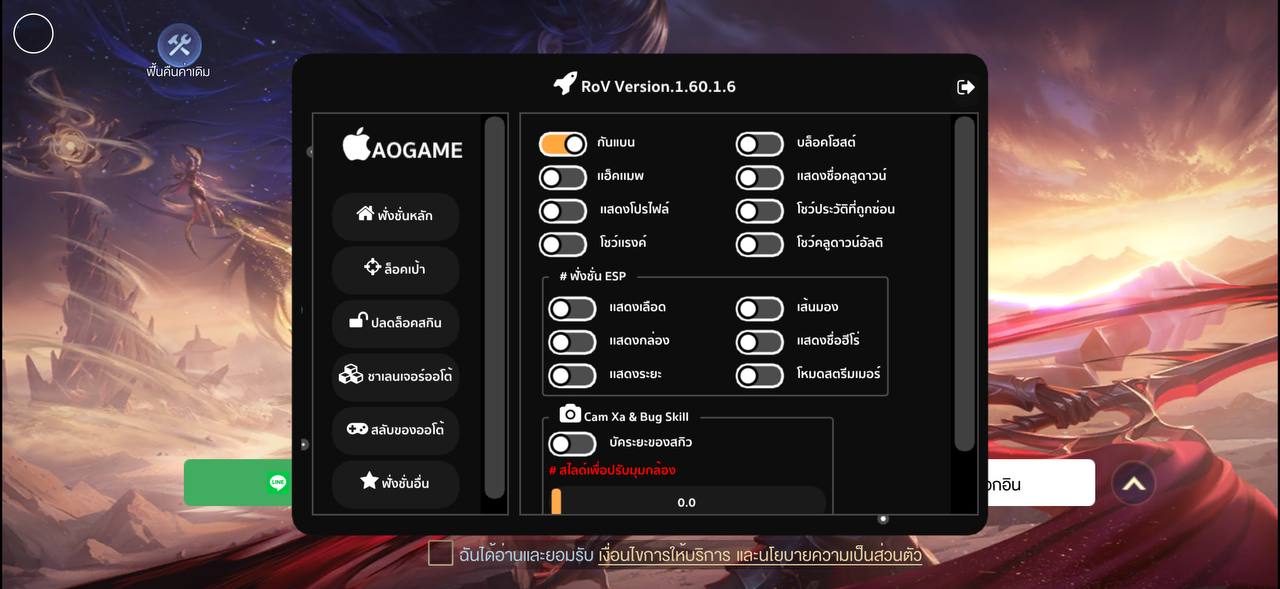The height and width of the screenshot is (589, 1280).
Task: Expand the round chevron-up button
Action: pos(1133,484)
